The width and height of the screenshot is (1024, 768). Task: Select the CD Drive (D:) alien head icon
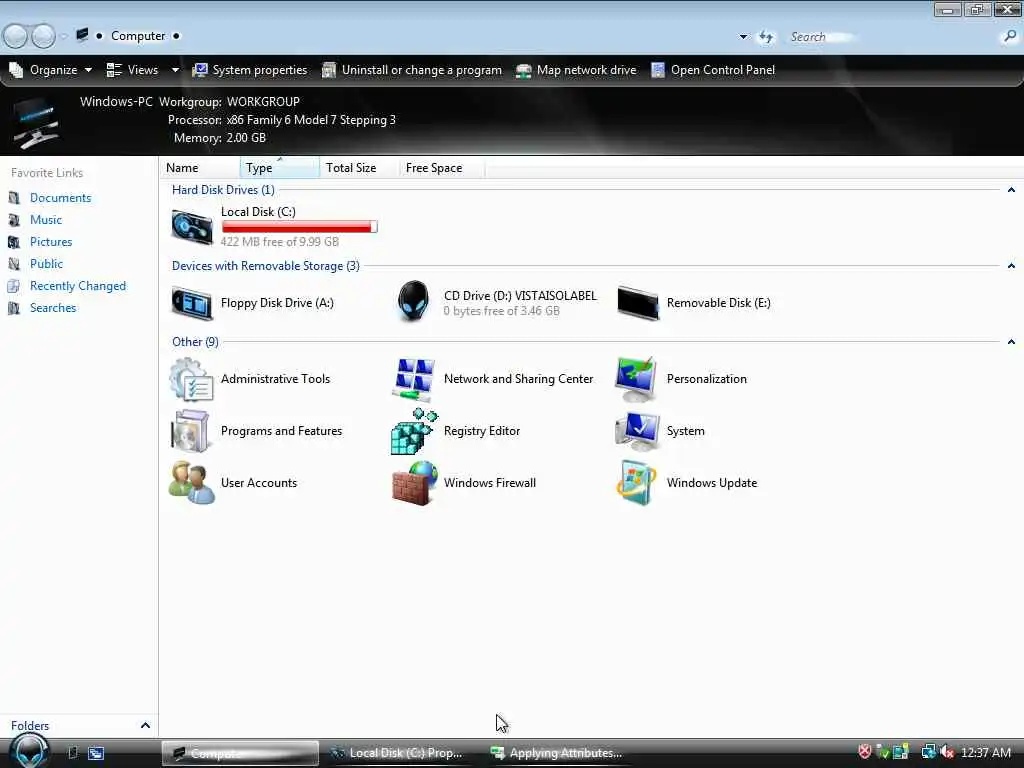pyautogui.click(x=413, y=301)
